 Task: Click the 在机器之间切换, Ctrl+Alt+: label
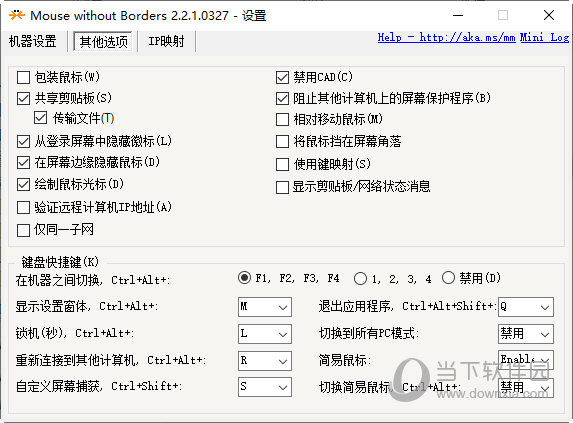(92, 280)
